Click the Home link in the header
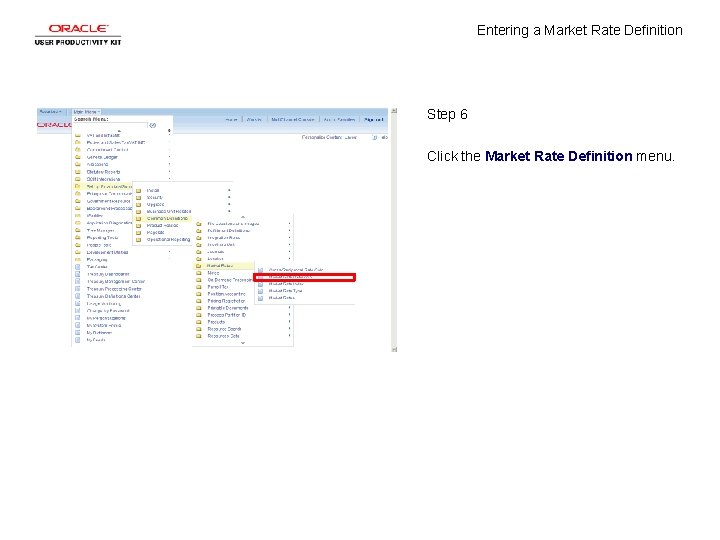The width and height of the screenshot is (720, 540). (x=231, y=119)
